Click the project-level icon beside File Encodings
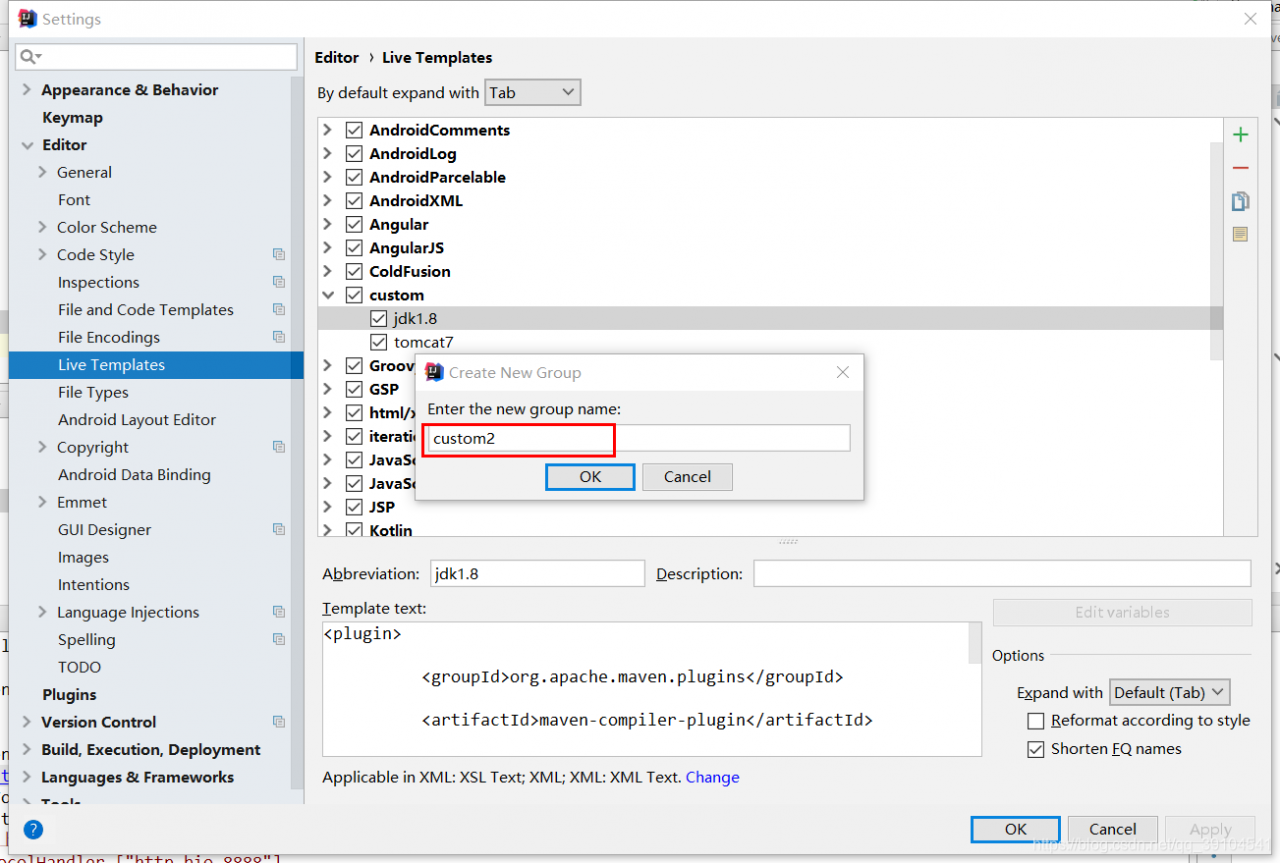Screen dimensions: 1280x863 pos(278,337)
